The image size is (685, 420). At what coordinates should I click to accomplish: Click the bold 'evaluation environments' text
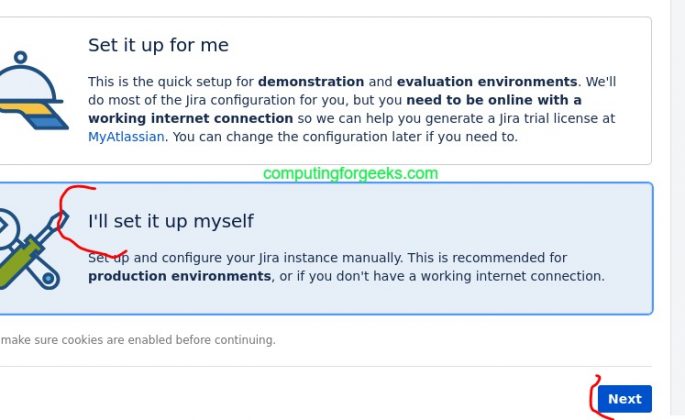point(486,81)
